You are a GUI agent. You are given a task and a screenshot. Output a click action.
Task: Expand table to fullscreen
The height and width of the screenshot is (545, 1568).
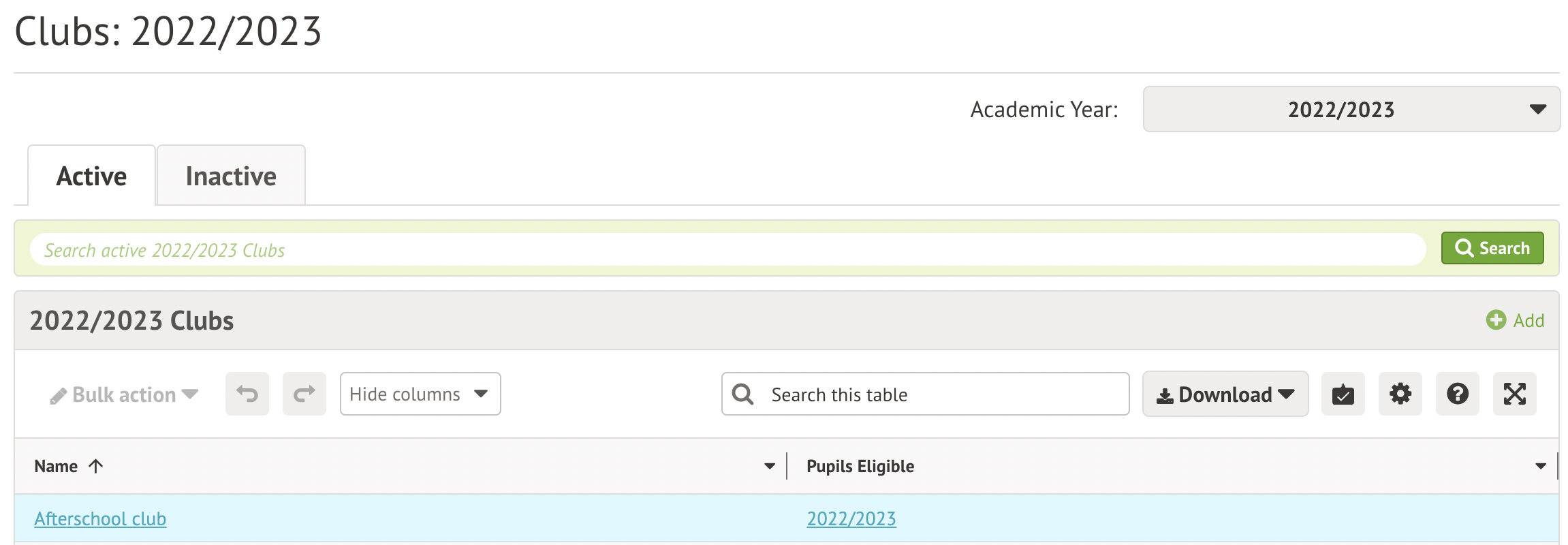[1514, 394]
